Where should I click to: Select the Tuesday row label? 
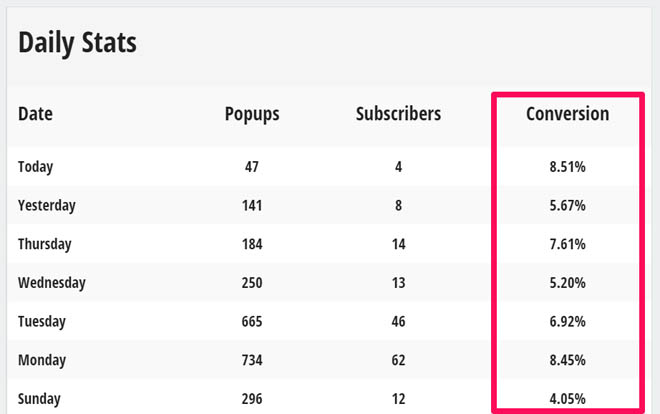pyautogui.click(x=42, y=322)
